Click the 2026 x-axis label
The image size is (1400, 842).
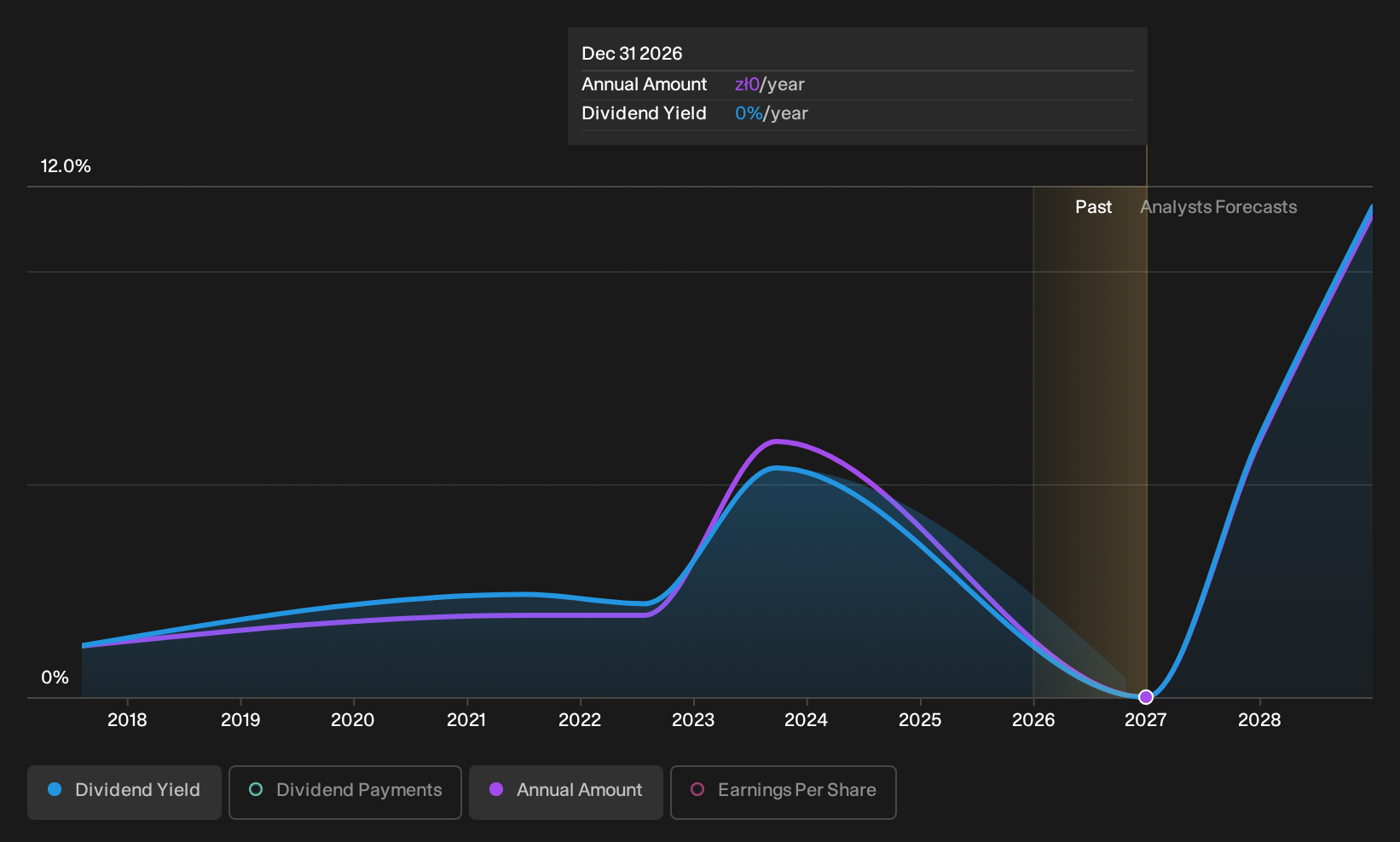click(x=1033, y=720)
